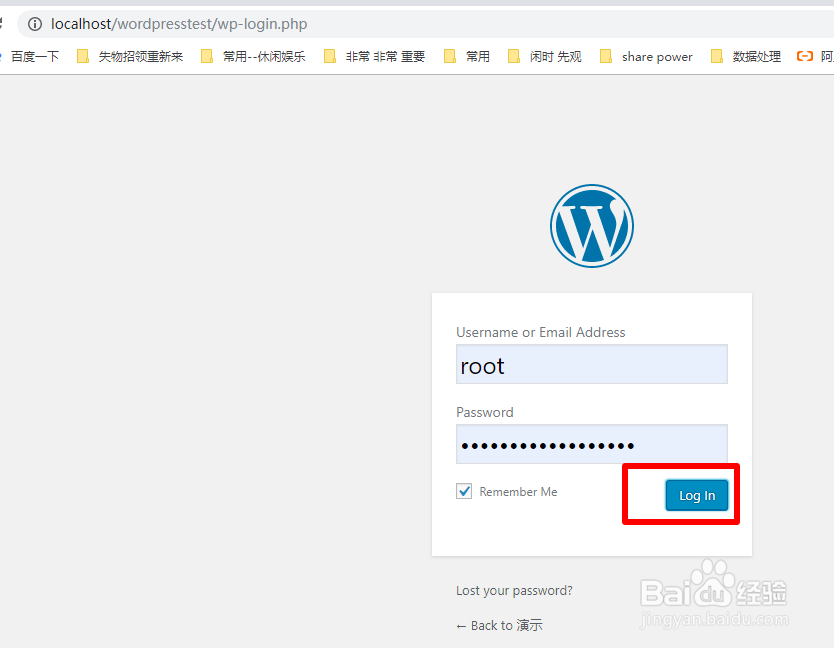Screen dimensions: 834x648
Task: Open the share power bookmark folder
Action: tap(646, 56)
